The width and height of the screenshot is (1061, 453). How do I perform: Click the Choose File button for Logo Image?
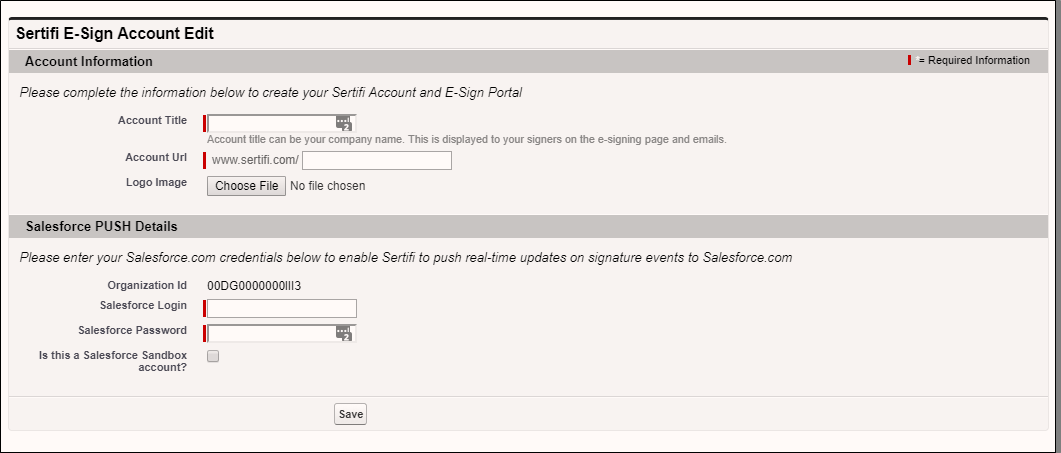(x=246, y=186)
